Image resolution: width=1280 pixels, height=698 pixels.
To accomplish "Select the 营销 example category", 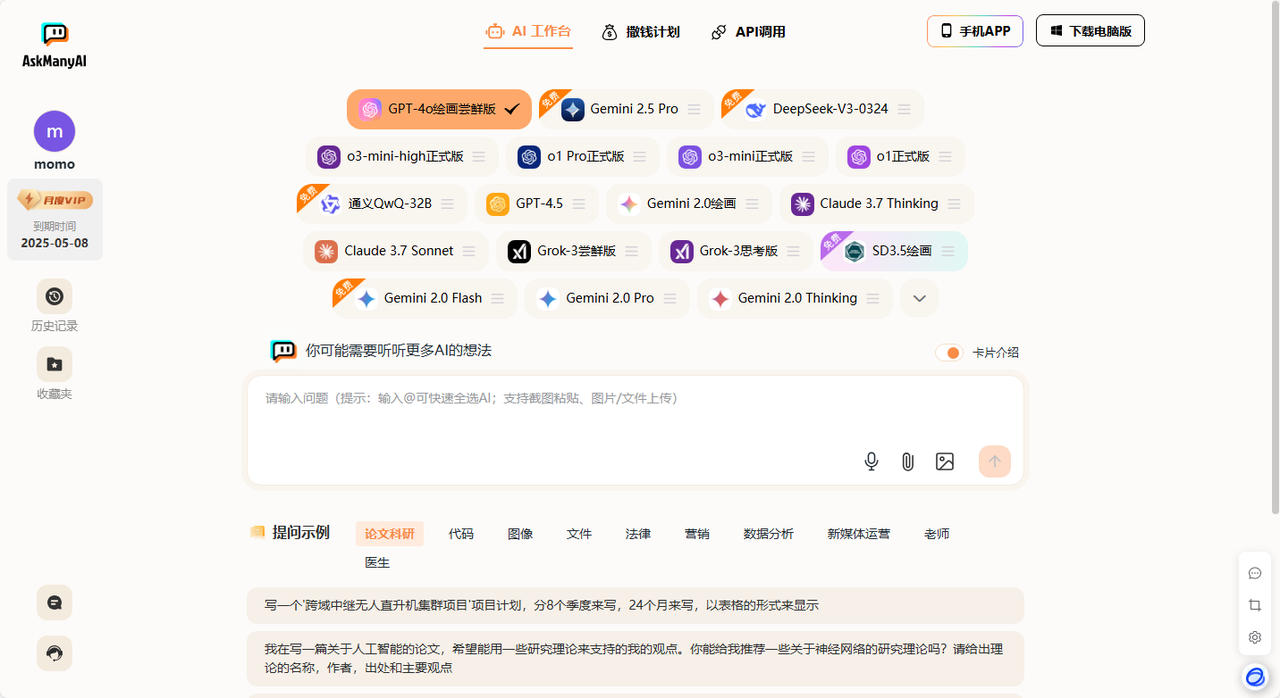I will [x=697, y=534].
